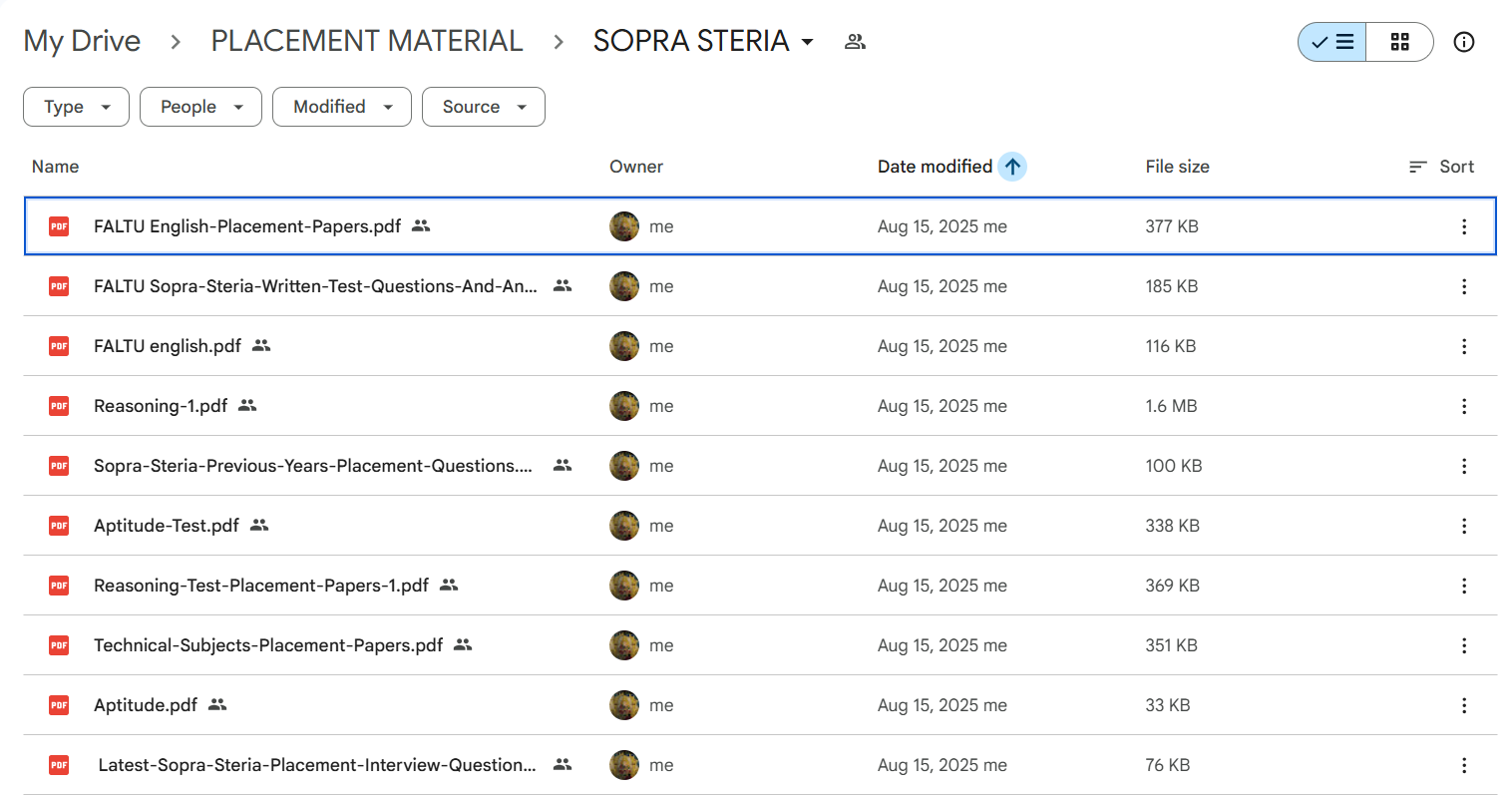Click the PDF icon of Aptitude-Test.pdf
The width and height of the screenshot is (1512, 795).
pyautogui.click(x=59, y=526)
